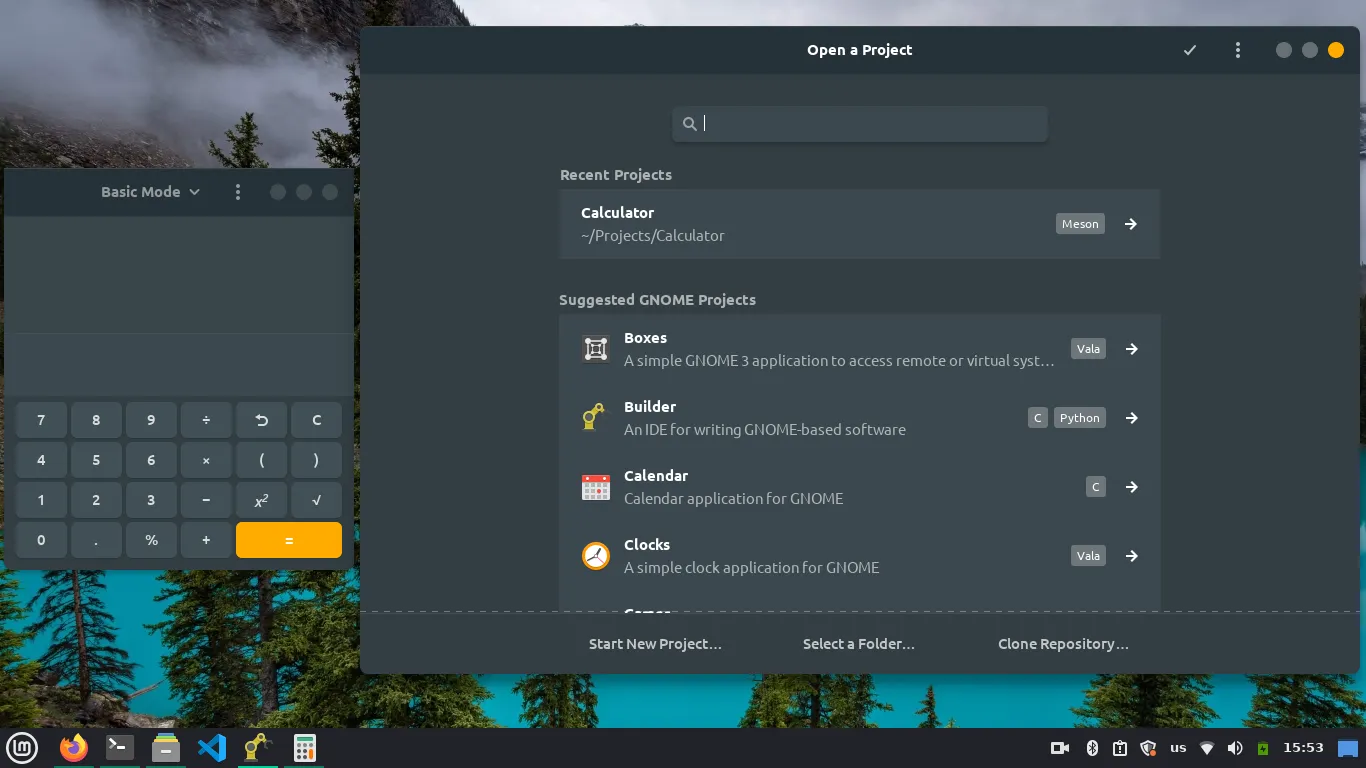Click the x squared button in Calculator
Viewport: 1366px width, 768px height.
pyautogui.click(x=262, y=500)
